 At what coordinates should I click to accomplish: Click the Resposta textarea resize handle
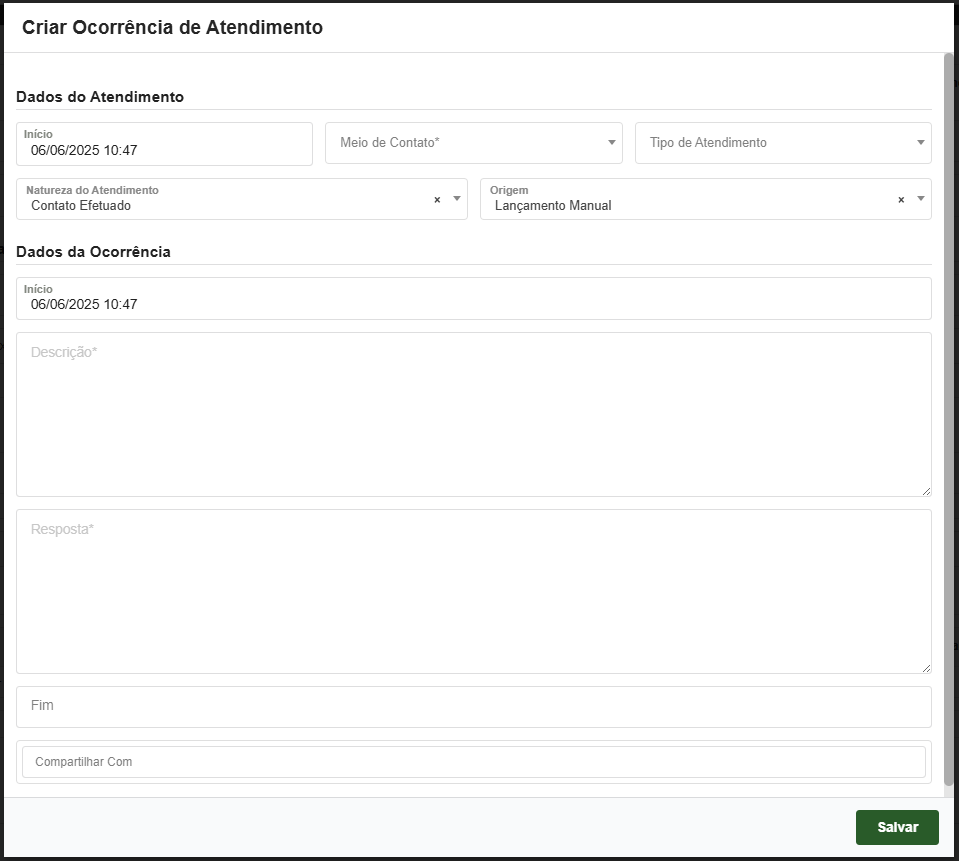tap(926, 668)
